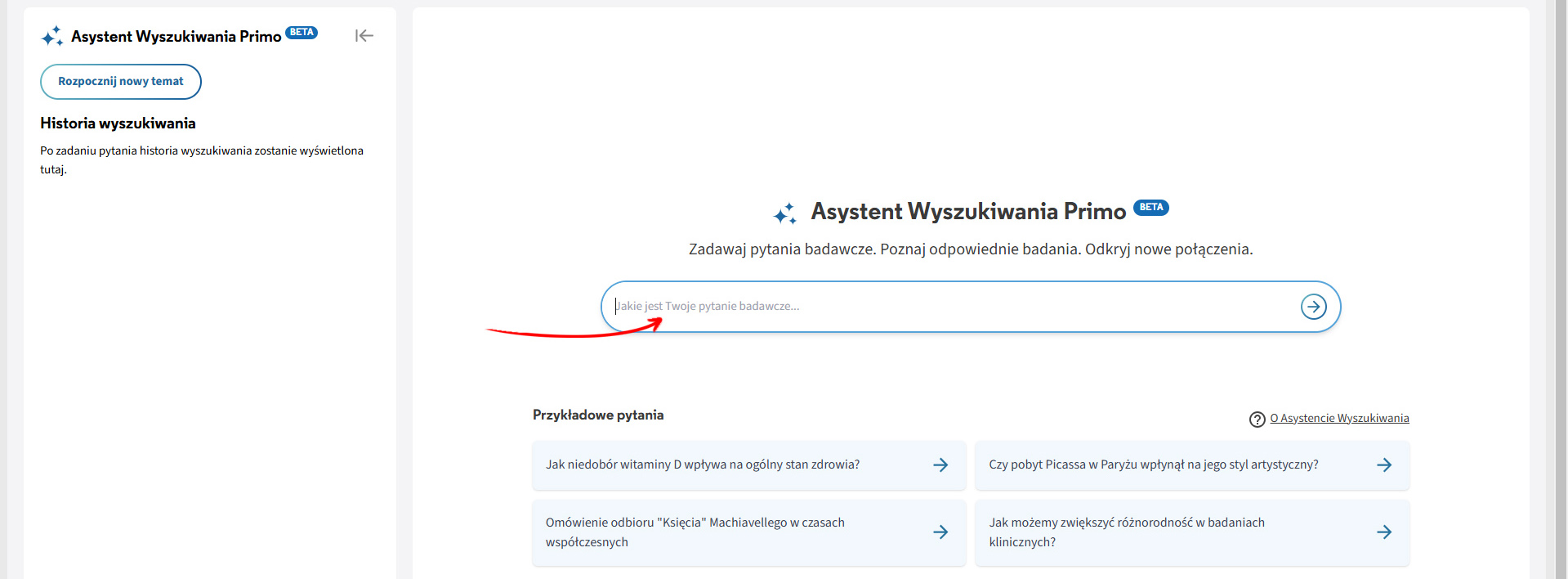Select the Picasso in Paris example question
The width and height of the screenshot is (1568, 579).
point(1153,465)
